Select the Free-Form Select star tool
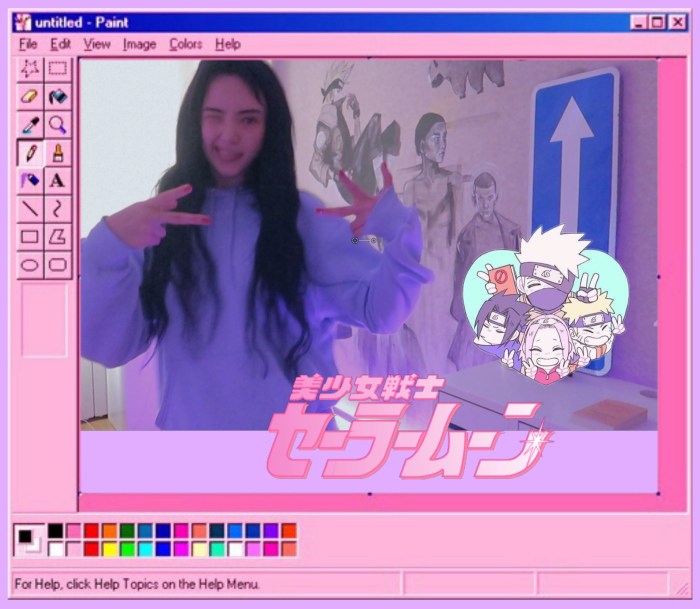The image size is (700, 609). tap(30, 69)
